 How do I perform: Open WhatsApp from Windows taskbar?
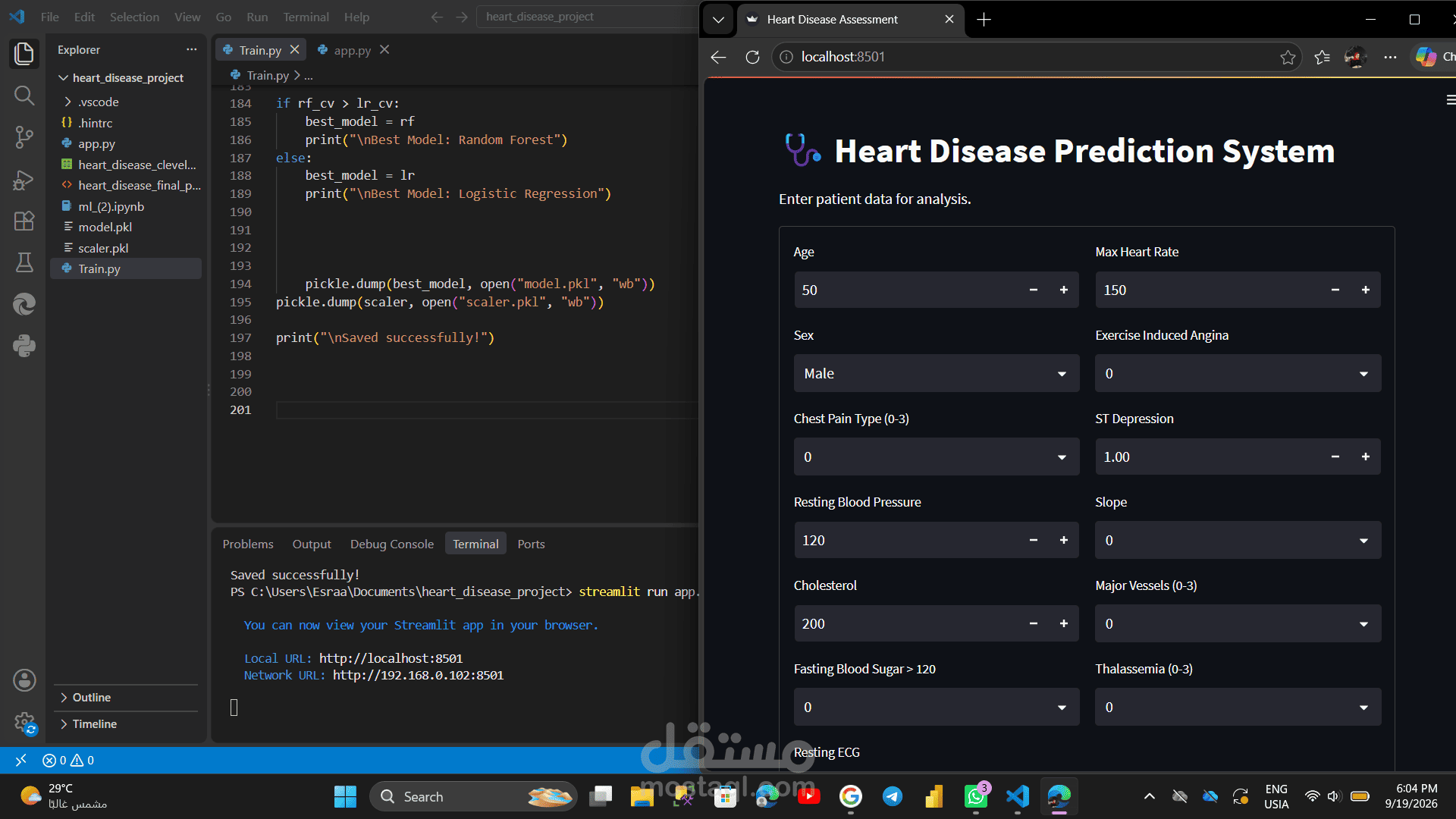click(x=976, y=796)
